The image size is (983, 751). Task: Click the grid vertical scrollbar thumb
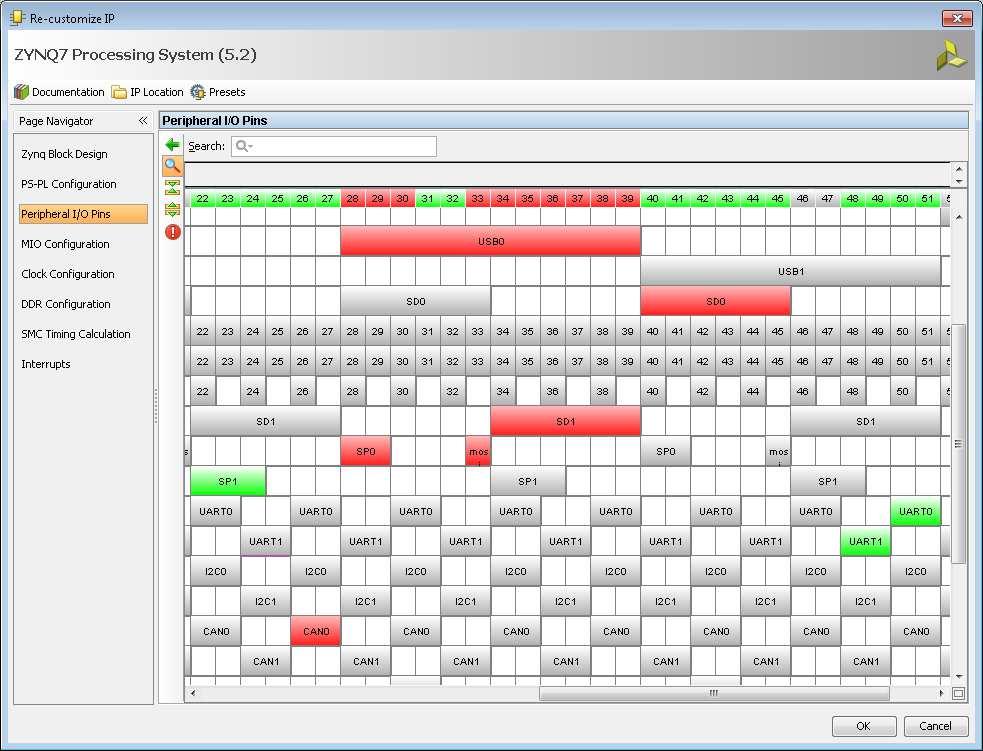tap(958, 444)
